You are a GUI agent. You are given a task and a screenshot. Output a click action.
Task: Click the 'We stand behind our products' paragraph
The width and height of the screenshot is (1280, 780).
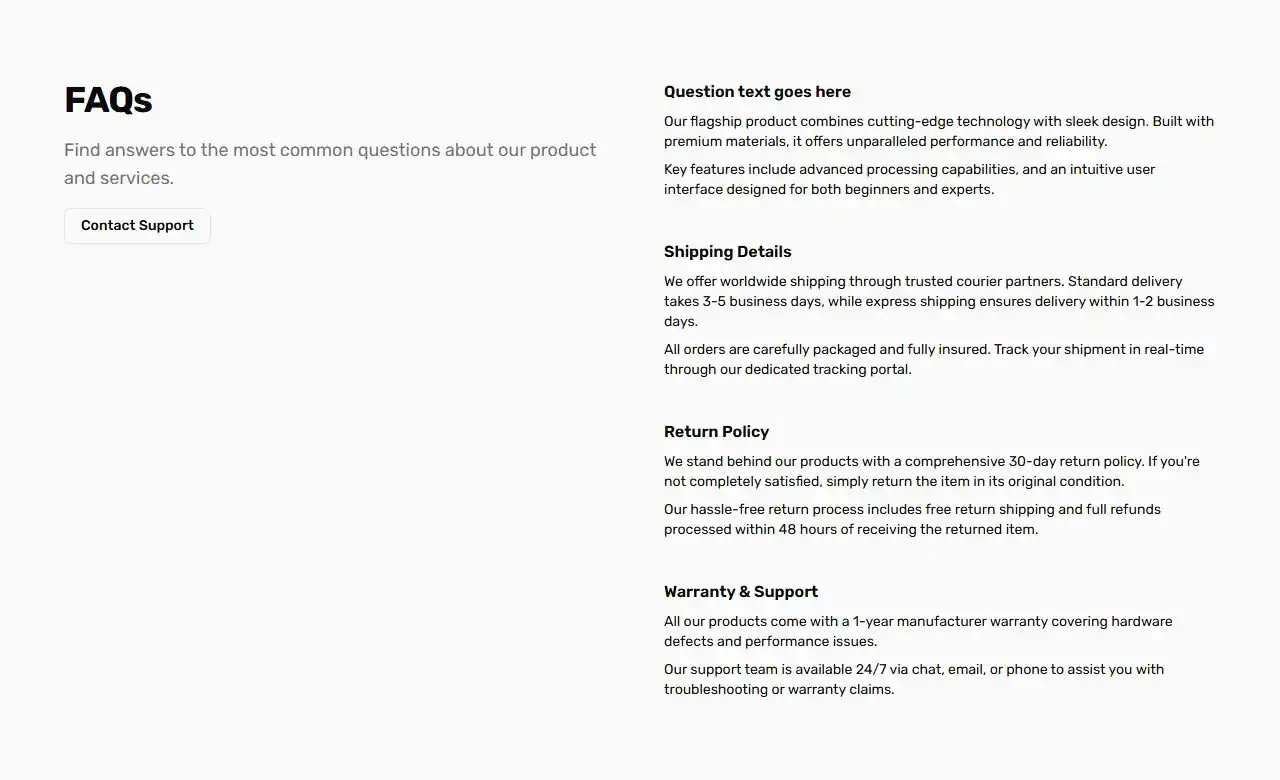click(931, 471)
